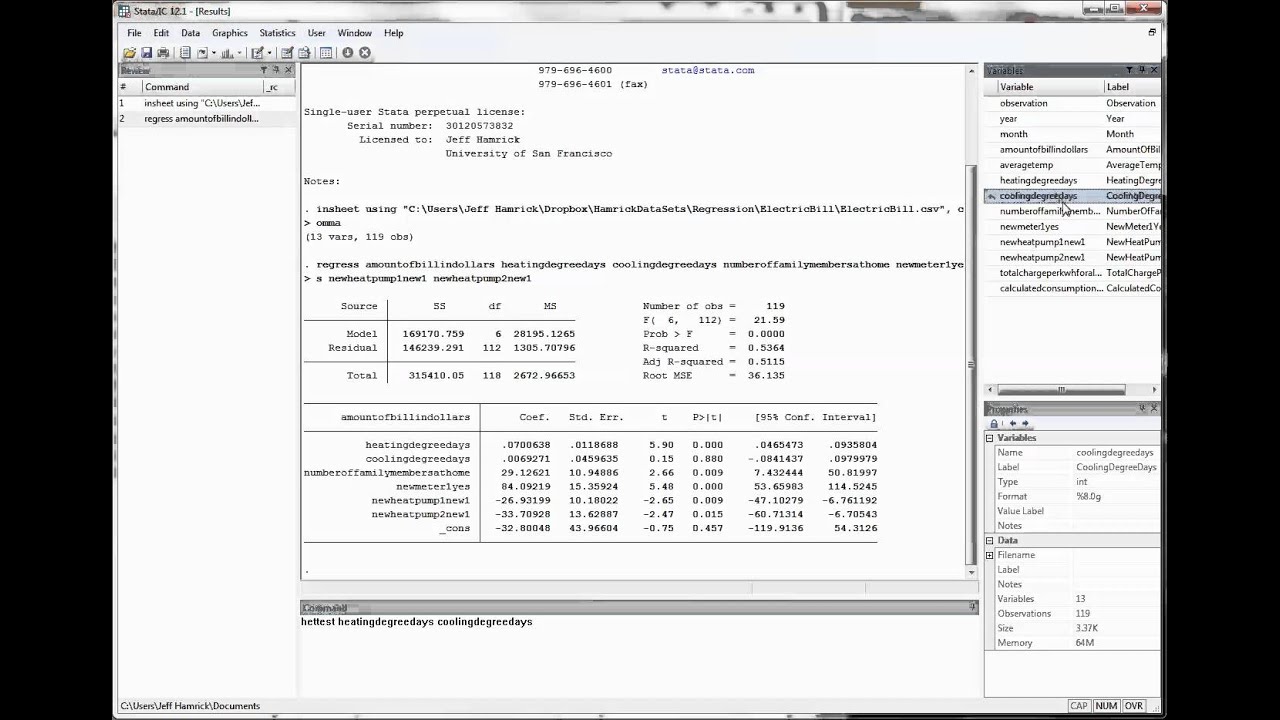Open the Data menu
1280x720 pixels.
coord(190,33)
